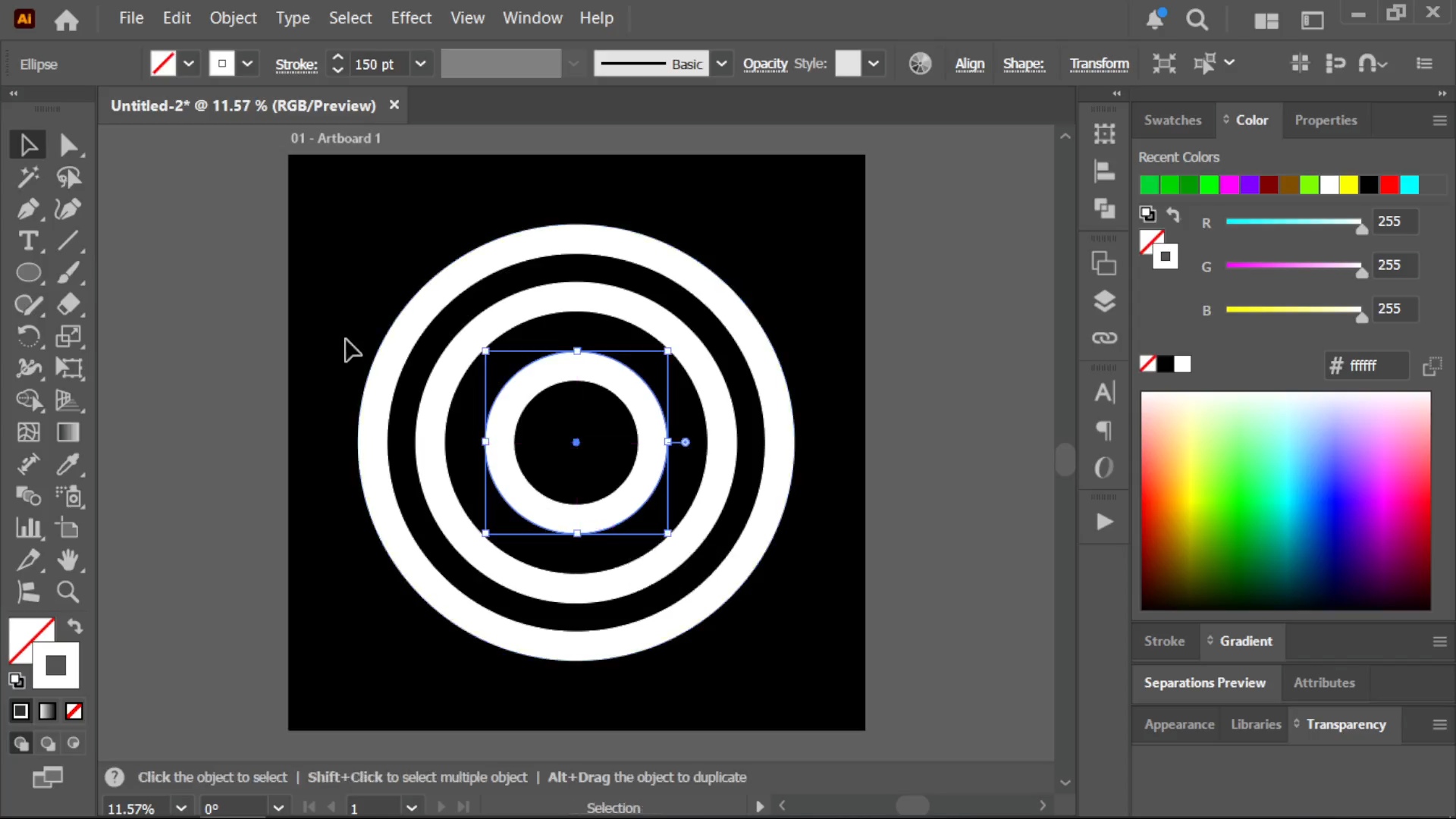Click the Opacity link in control bar
The width and height of the screenshot is (1456, 819).
tap(765, 64)
